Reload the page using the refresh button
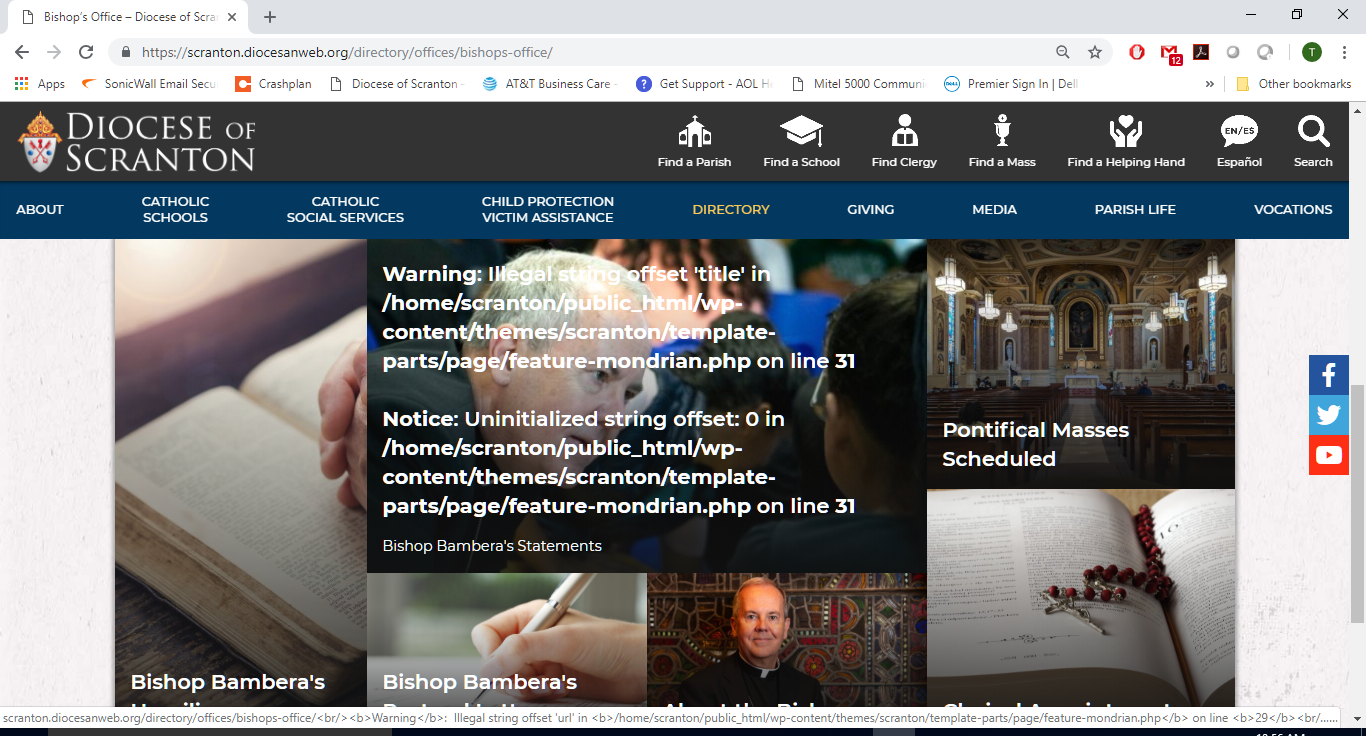Viewport: 1366px width, 736px height. click(x=86, y=52)
